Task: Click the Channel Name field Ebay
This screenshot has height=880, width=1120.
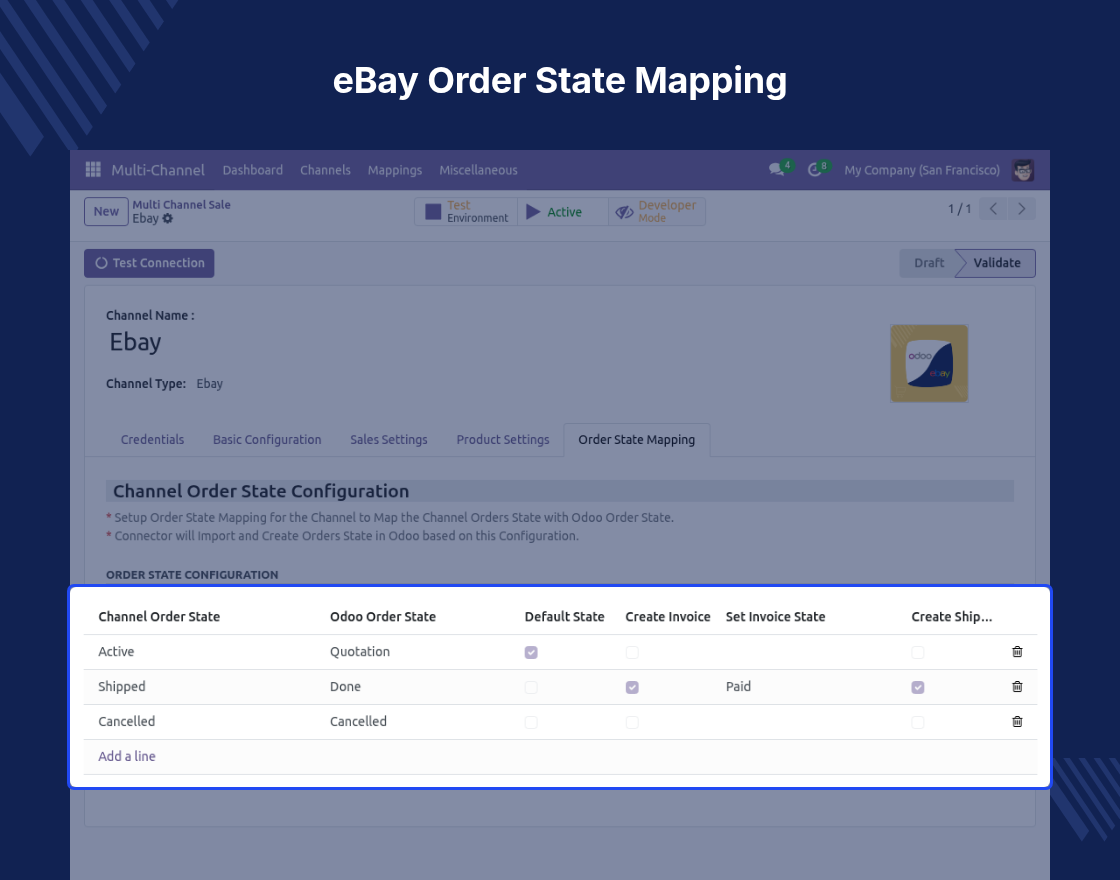Action: 135,342
